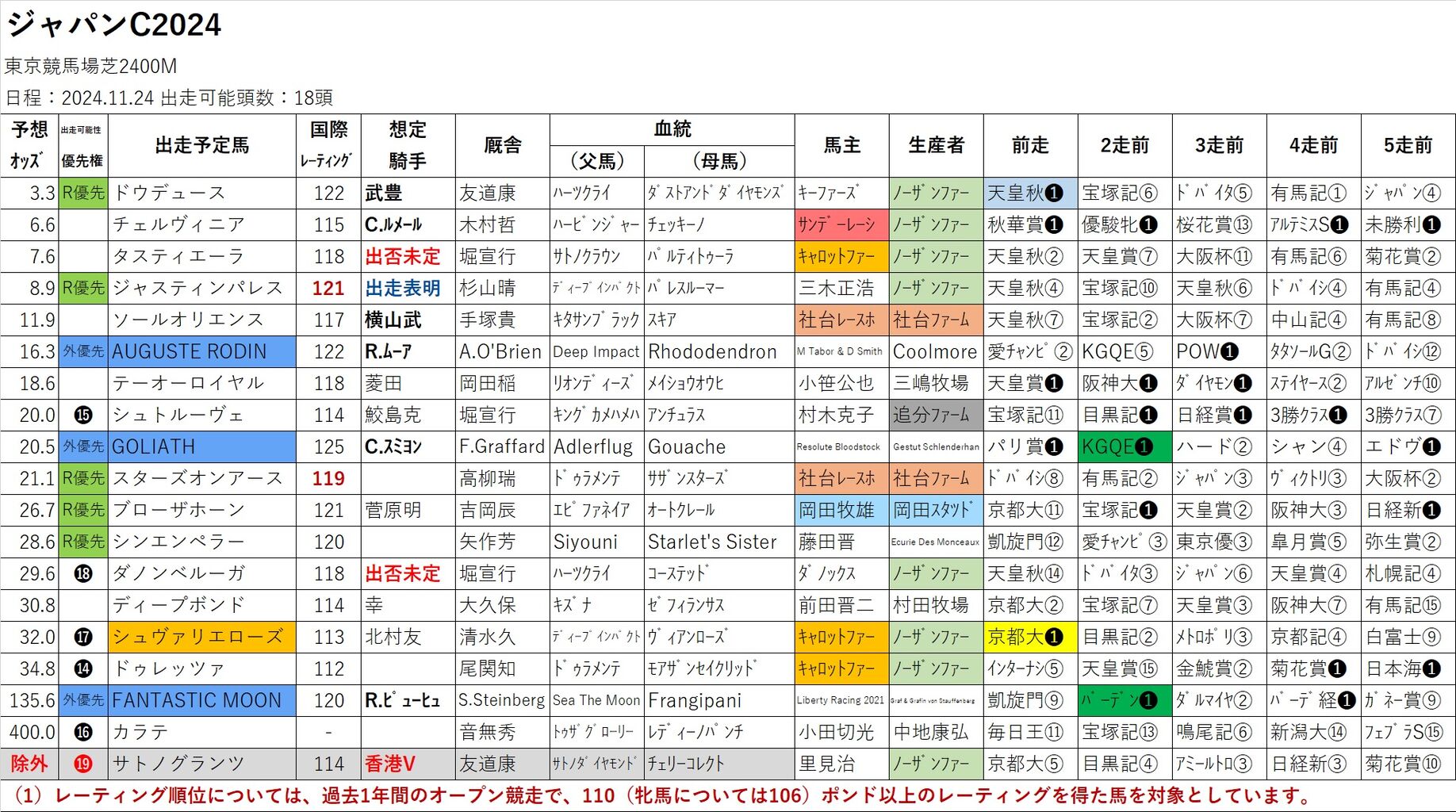1456x812 pixels.
Task: Select the horse name 'ドゥレッツァ'
Action: [x=169, y=668]
